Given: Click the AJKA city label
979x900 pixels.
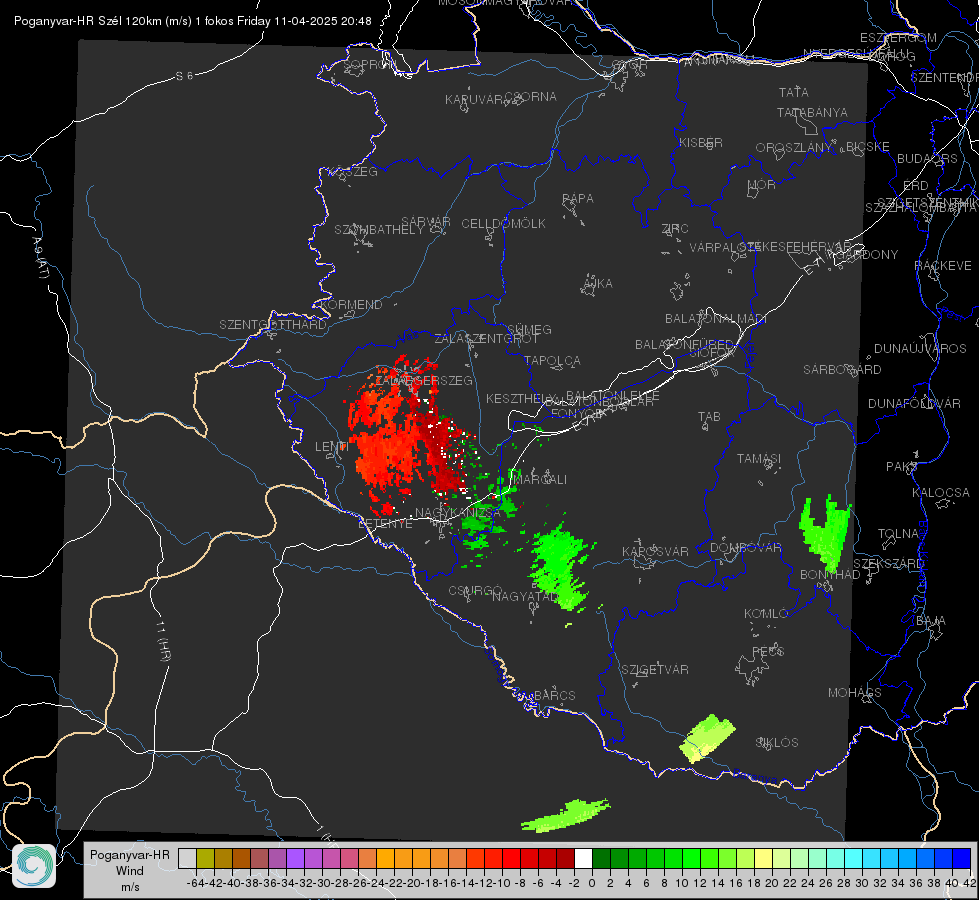Looking at the screenshot, I should click(x=597, y=283).
